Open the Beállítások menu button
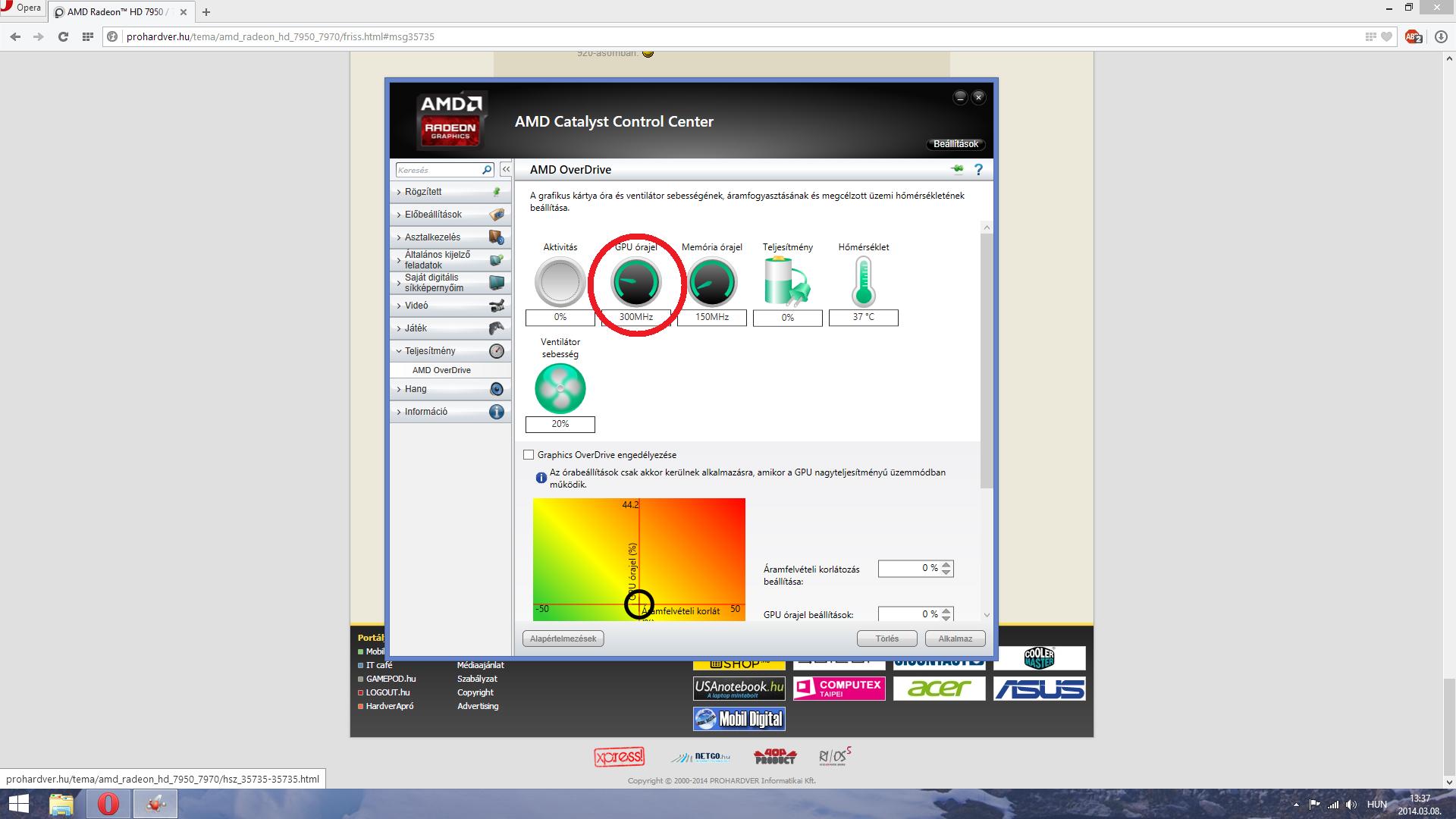This screenshot has width=1456, height=819. [x=955, y=144]
